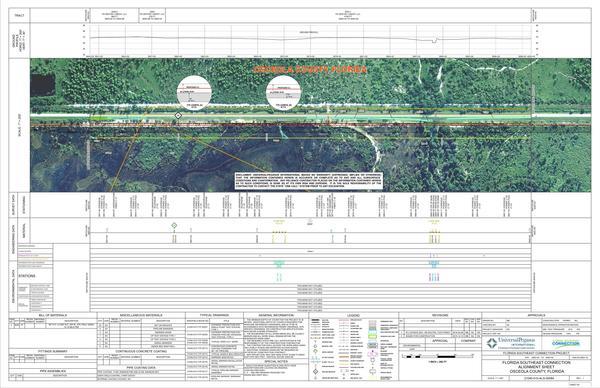Click the Approvals block heading
This screenshot has height=388, width=600.
coord(536,315)
